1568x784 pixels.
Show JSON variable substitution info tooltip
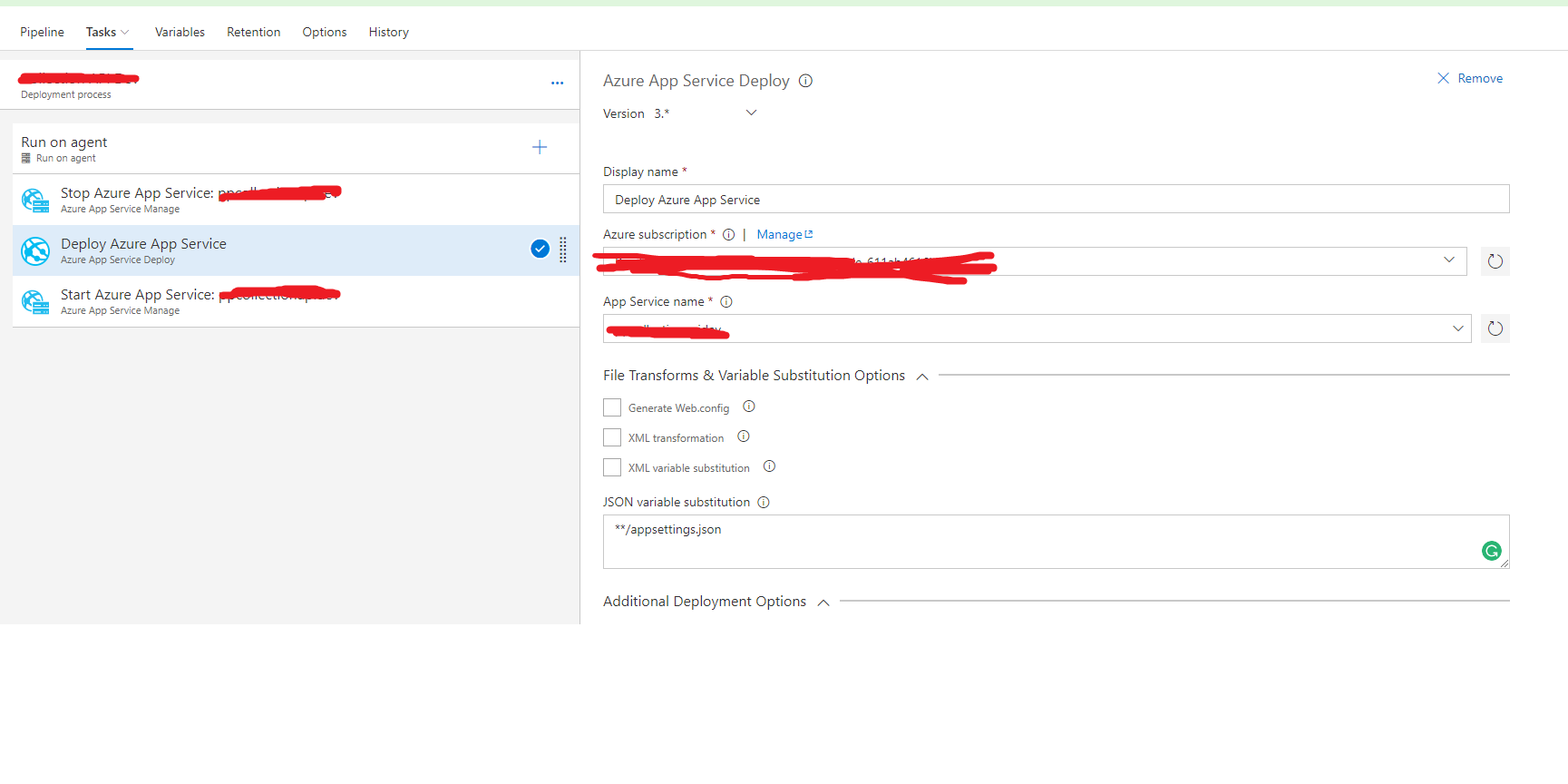pos(764,502)
